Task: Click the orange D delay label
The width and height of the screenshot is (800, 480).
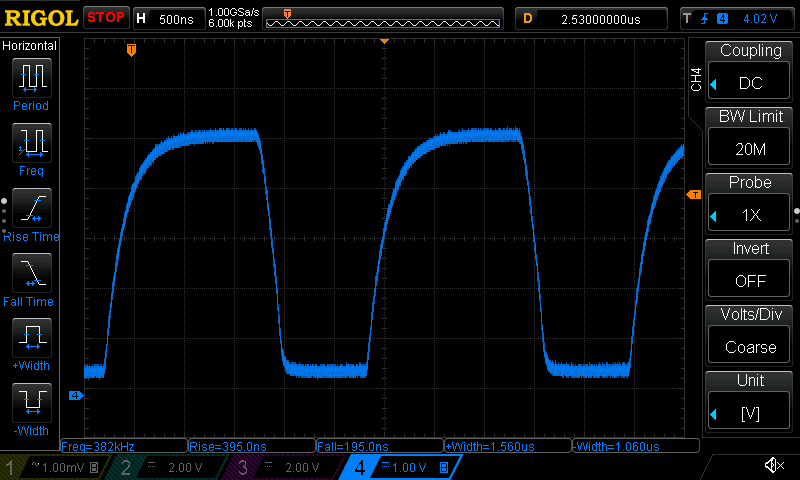Action: [x=528, y=19]
